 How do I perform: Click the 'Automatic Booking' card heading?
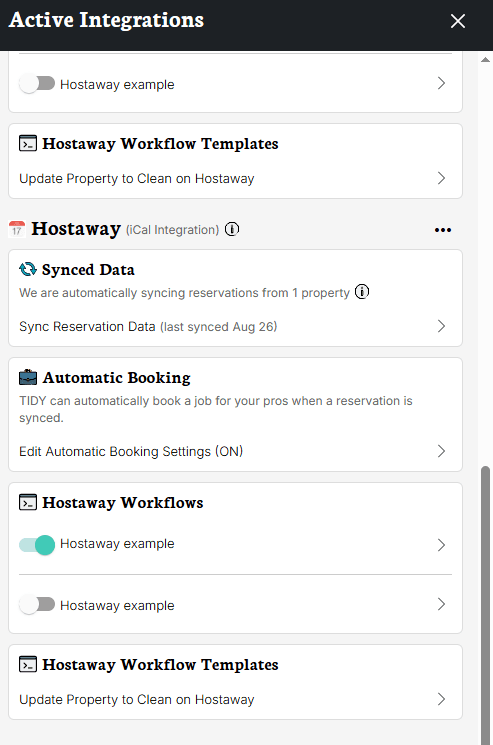click(116, 377)
